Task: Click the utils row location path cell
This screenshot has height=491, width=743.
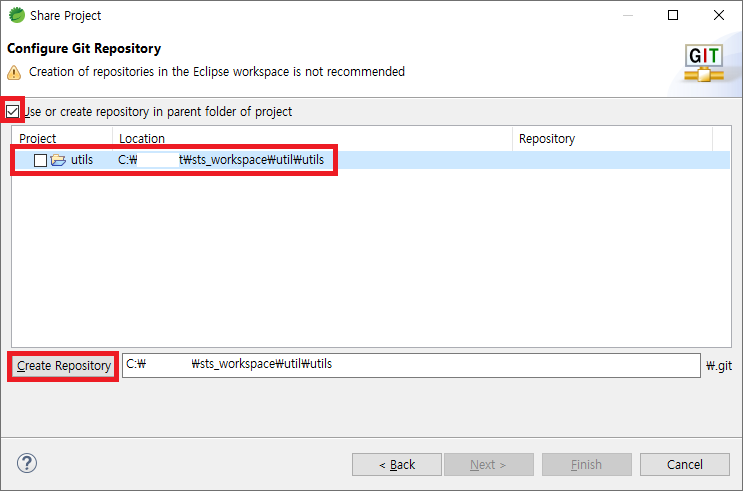Action: point(221,160)
